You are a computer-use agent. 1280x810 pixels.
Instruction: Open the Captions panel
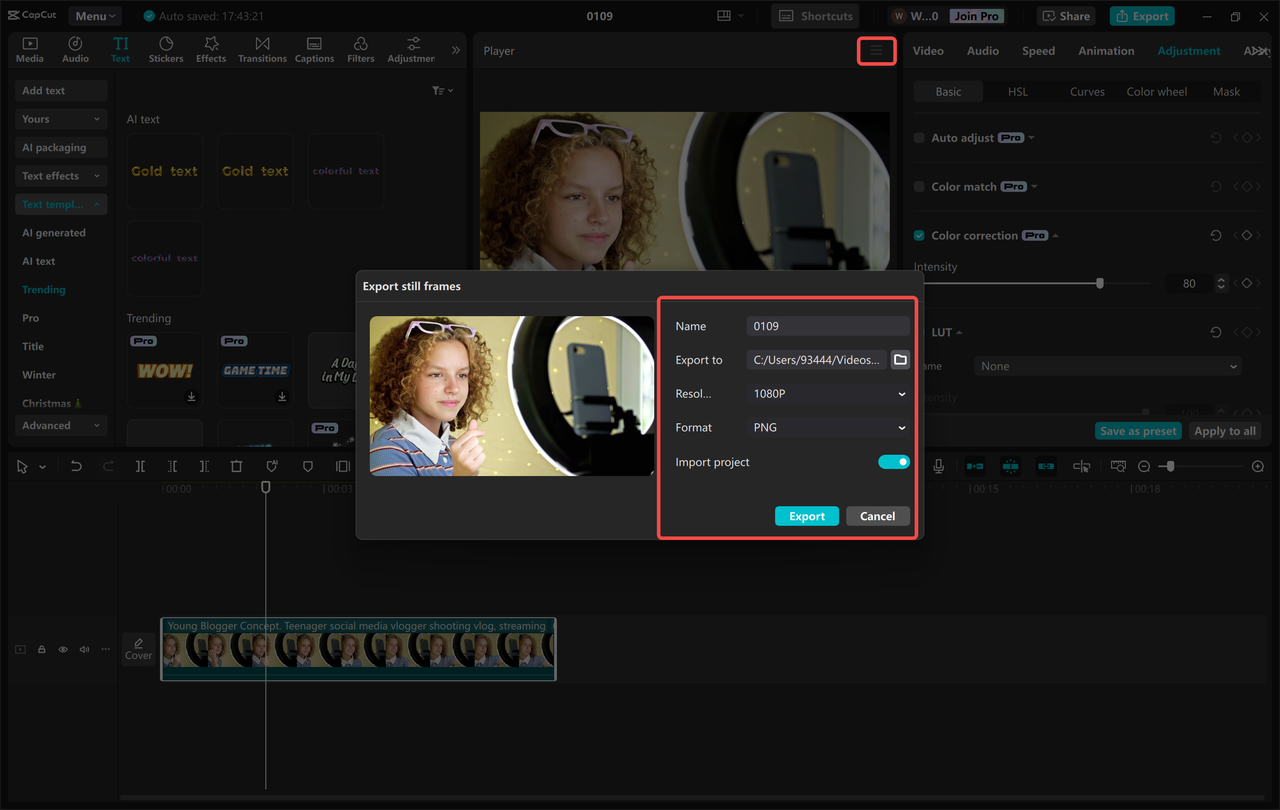click(314, 47)
